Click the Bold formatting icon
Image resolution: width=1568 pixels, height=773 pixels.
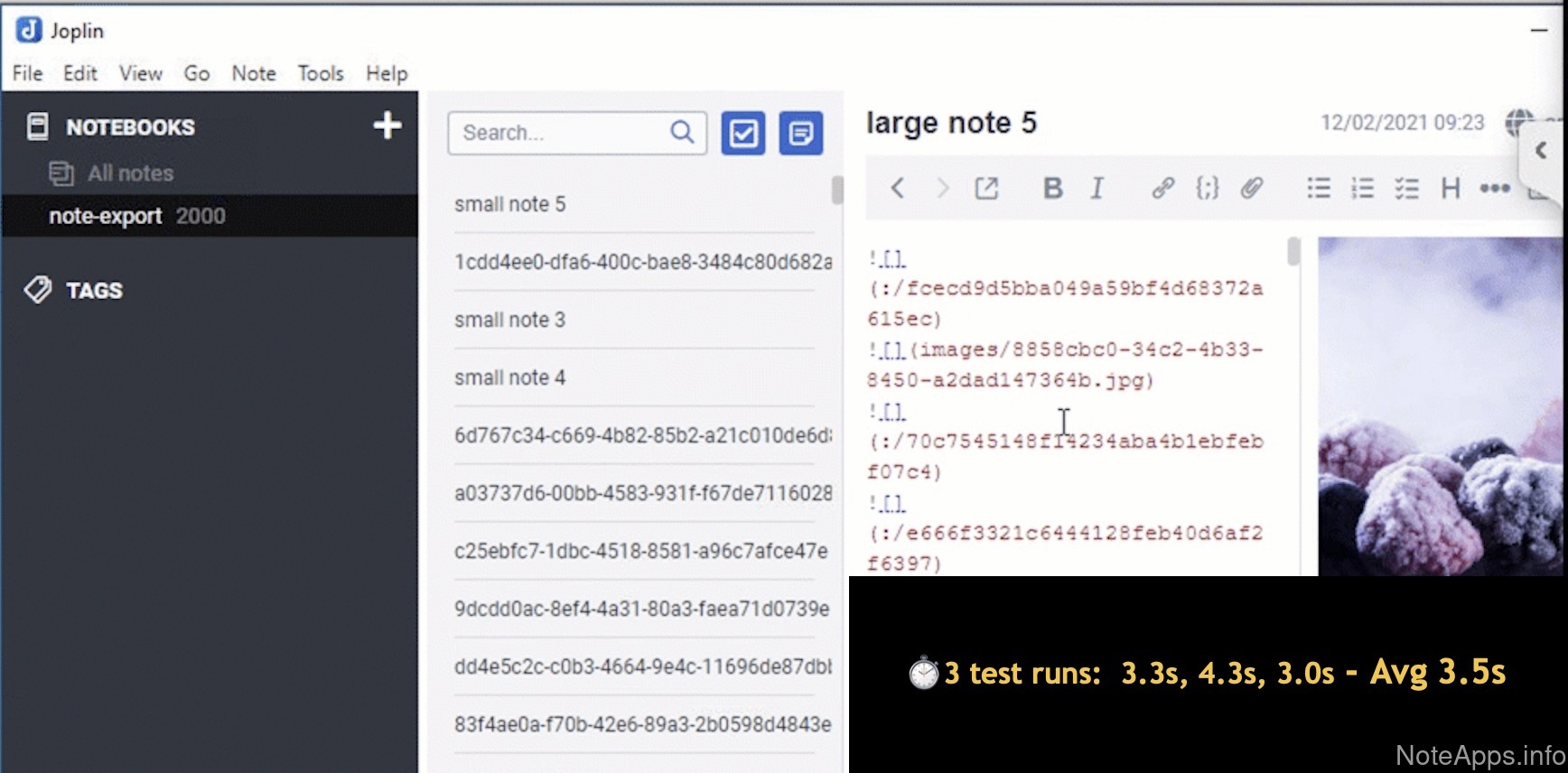1052,188
